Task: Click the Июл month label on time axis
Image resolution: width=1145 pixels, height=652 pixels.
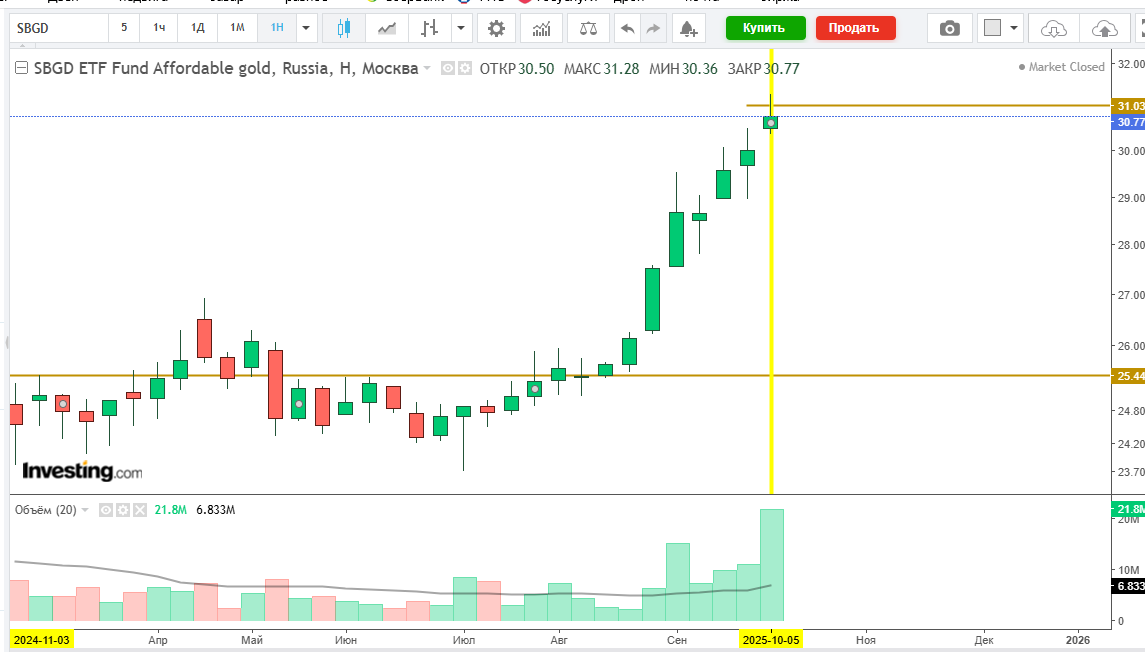Action: pyautogui.click(x=464, y=640)
